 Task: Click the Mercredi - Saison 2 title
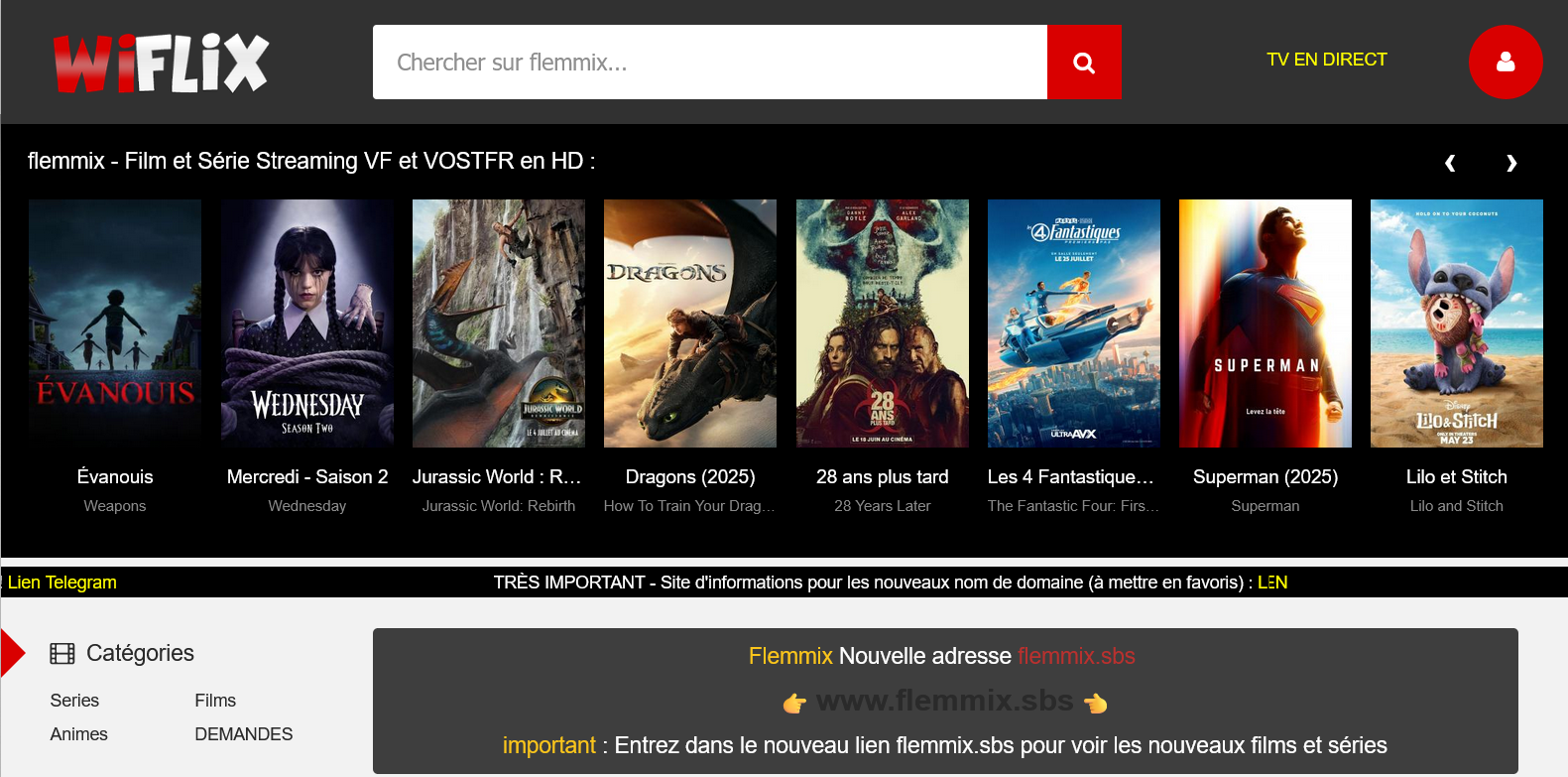(307, 477)
